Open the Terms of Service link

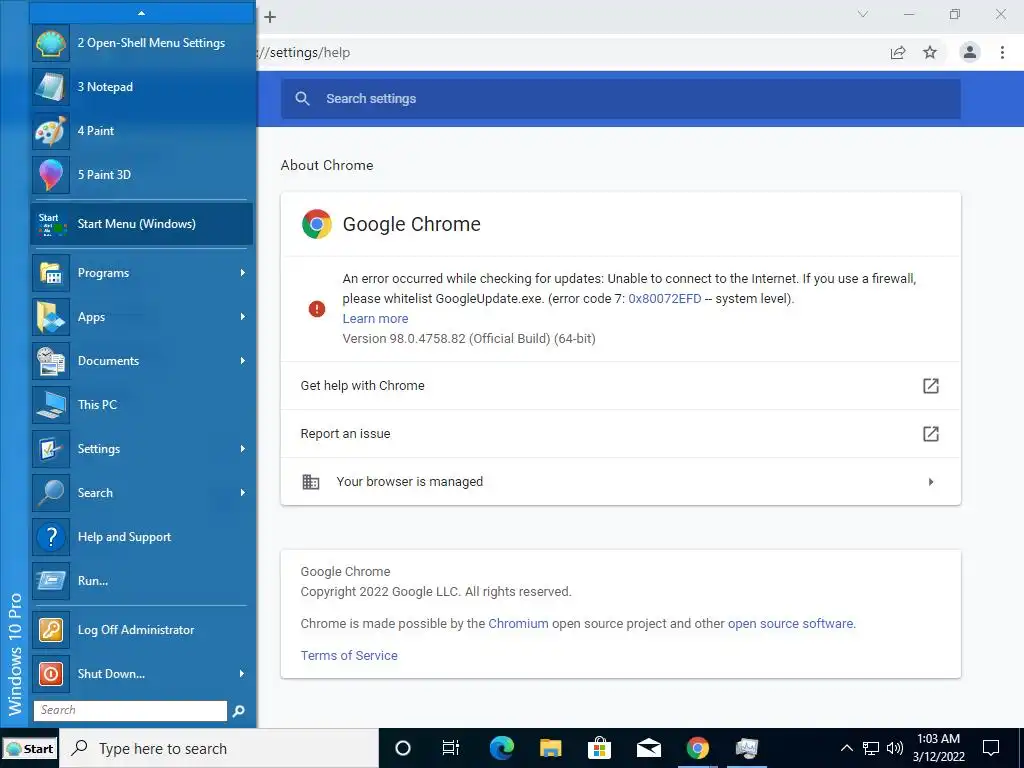349,656
